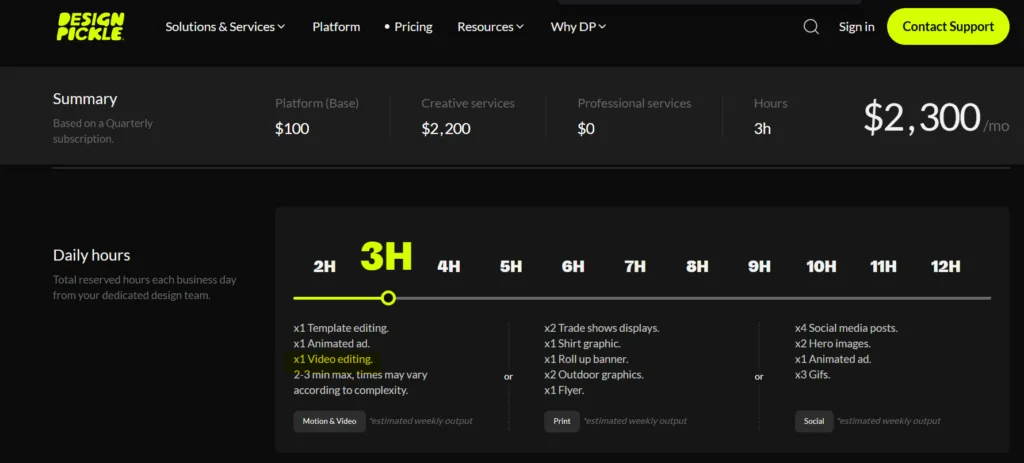
Task: Expand the Solutions & Services menu
Action: click(225, 27)
